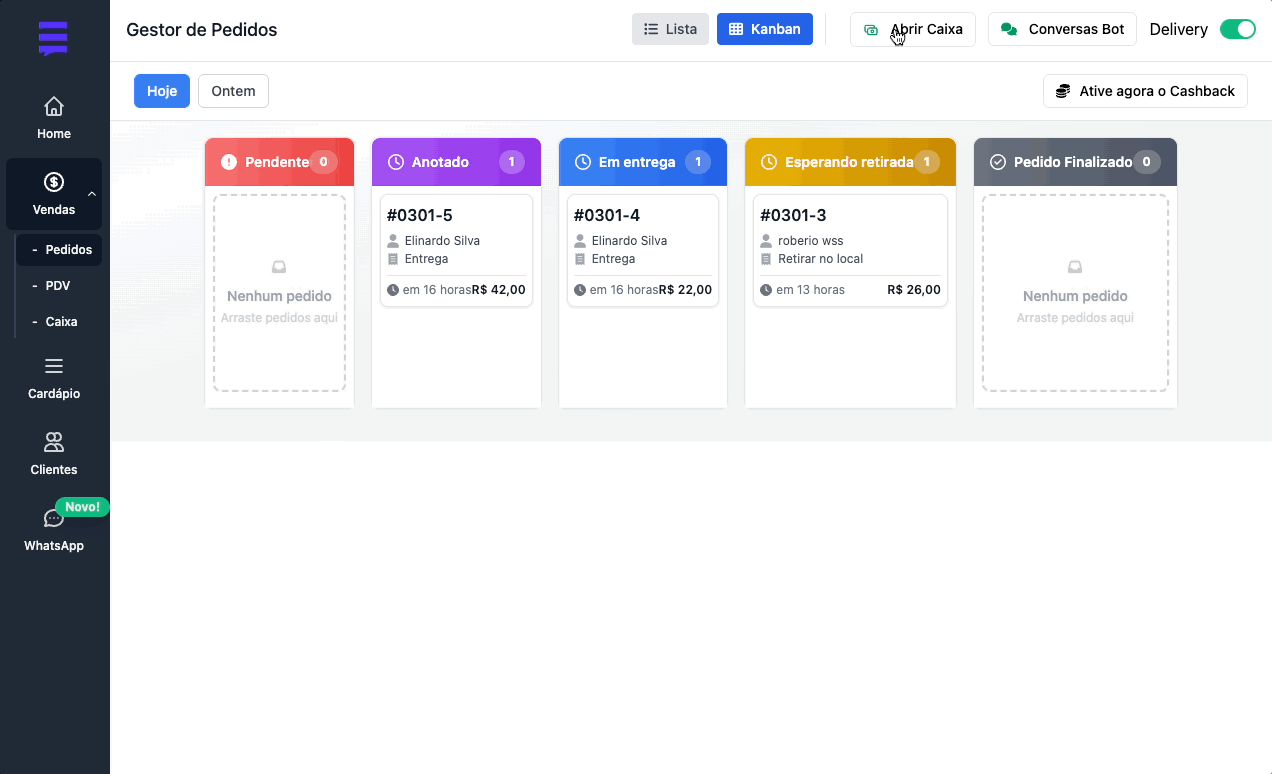Image resolution: width=1272 pixels, height=774 pixels.
Task: Switch to Lista view
Action: point(670,29)
